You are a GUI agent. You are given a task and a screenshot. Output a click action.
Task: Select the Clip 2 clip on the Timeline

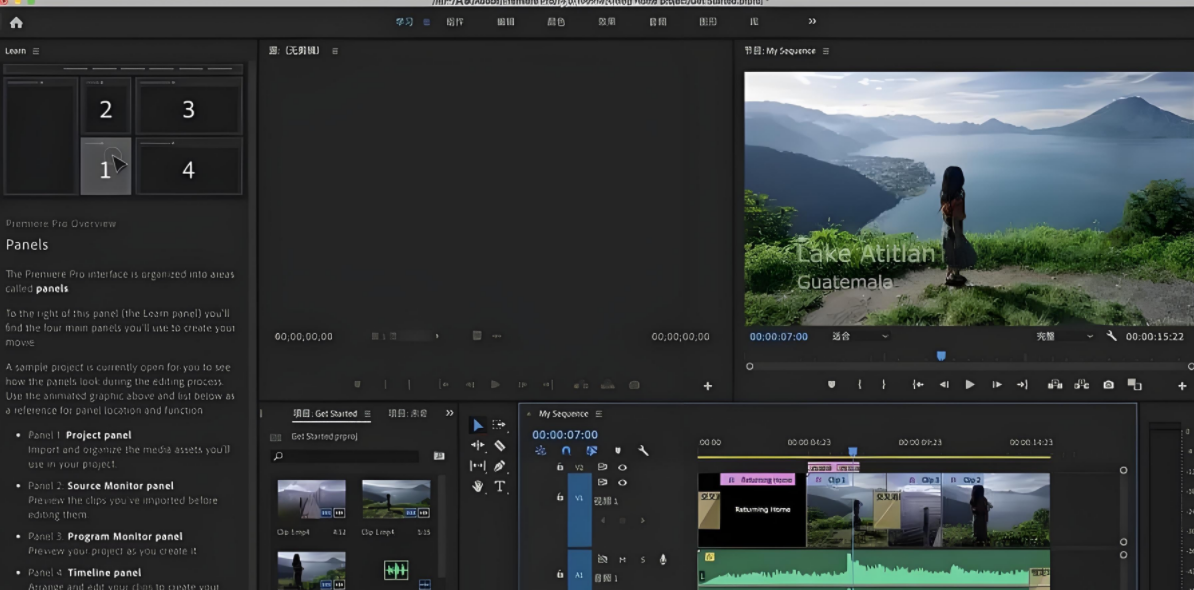tap(995, 509)
